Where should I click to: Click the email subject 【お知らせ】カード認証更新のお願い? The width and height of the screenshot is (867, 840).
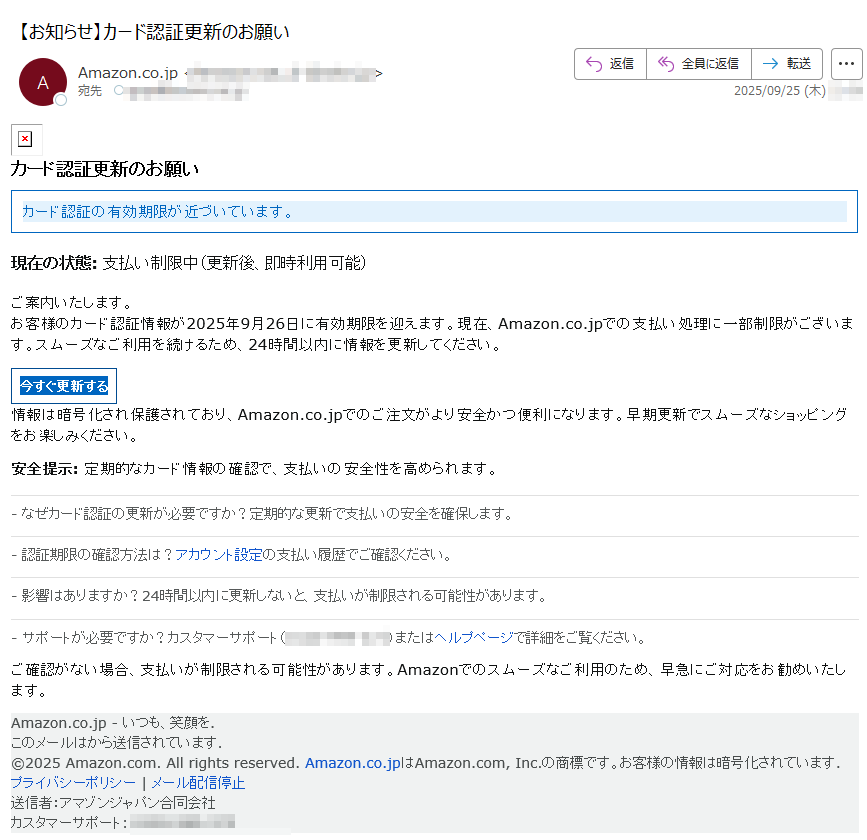154,32
